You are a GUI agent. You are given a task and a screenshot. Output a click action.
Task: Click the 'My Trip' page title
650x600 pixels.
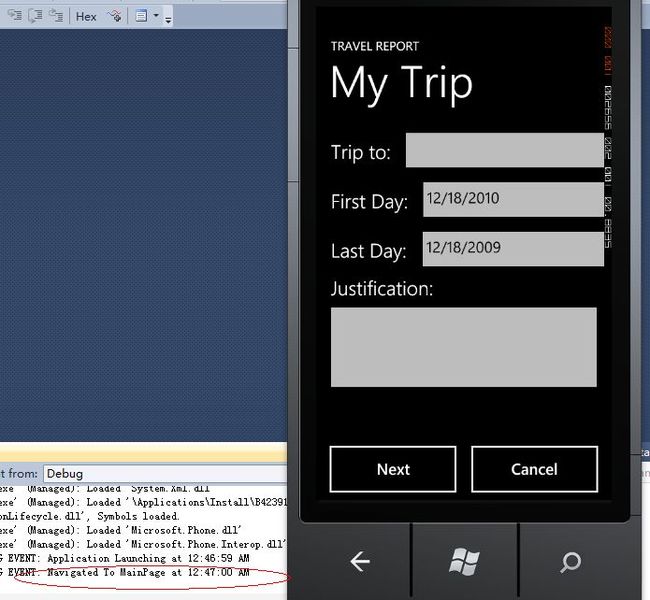coord(402,85)
